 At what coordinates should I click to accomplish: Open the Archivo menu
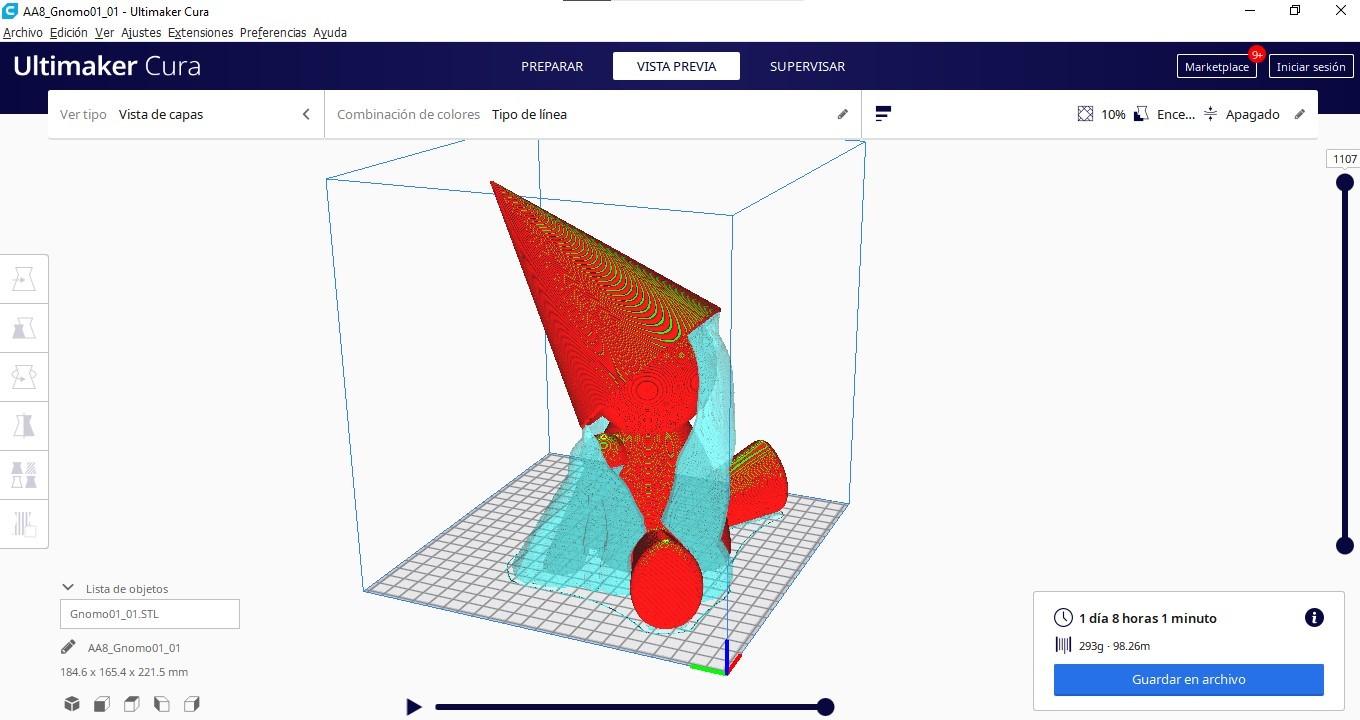pos(22,32)
